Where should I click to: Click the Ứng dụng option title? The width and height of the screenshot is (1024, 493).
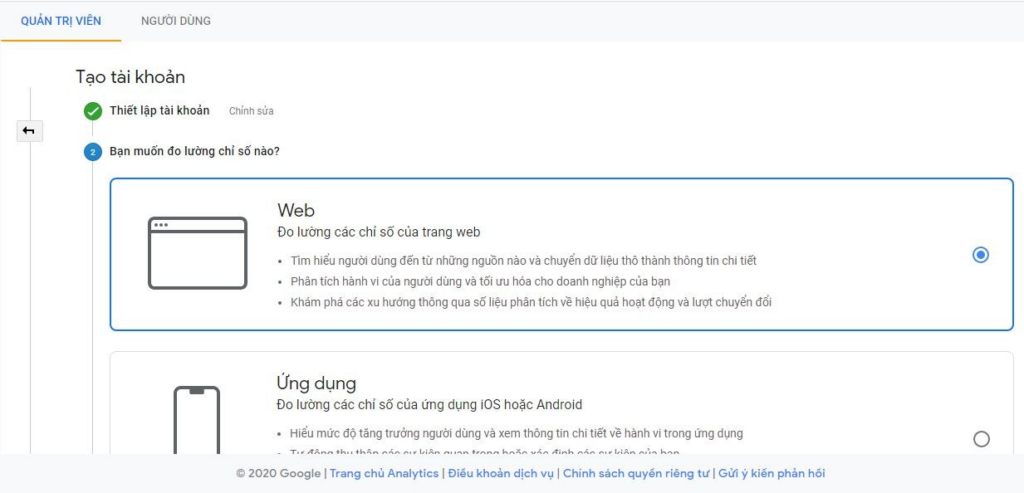point(316,383)
